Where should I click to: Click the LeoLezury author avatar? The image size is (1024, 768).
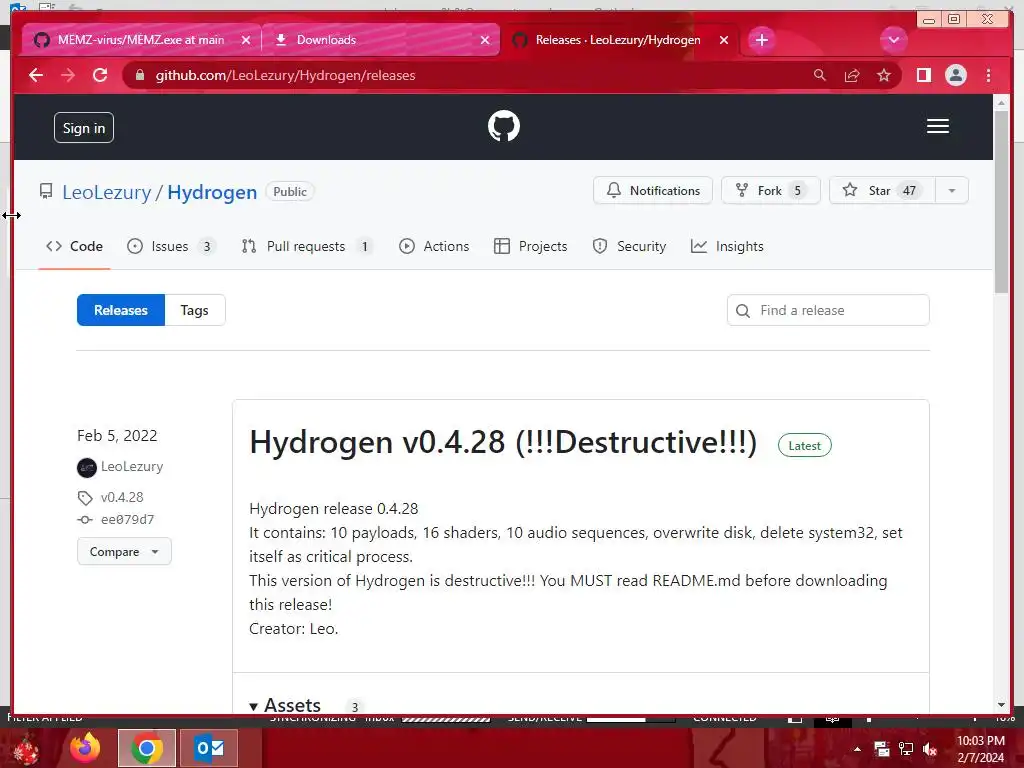coord(87,468)
